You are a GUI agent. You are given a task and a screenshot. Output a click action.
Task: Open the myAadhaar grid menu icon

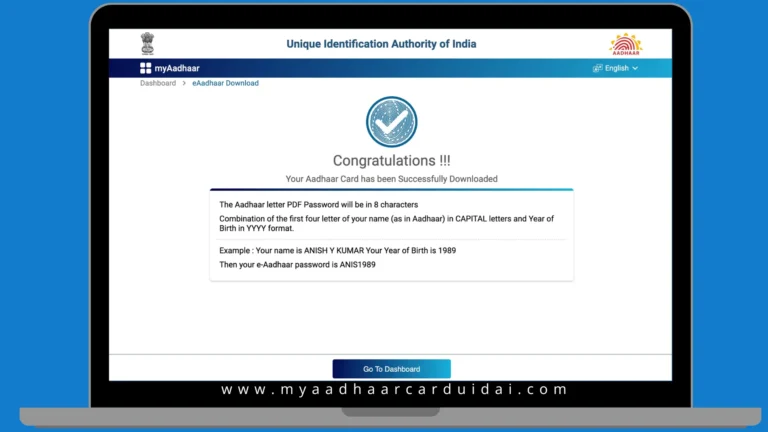(x=145, y=68)
